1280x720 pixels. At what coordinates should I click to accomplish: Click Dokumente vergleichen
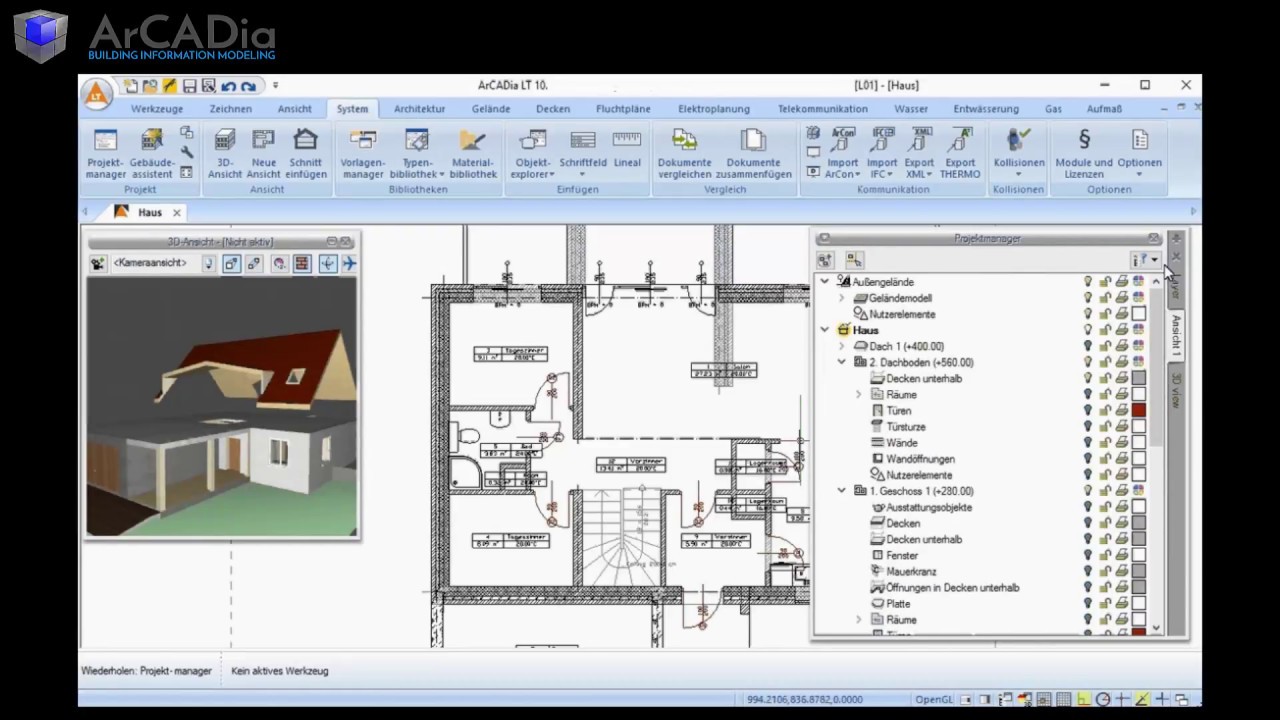684,152
